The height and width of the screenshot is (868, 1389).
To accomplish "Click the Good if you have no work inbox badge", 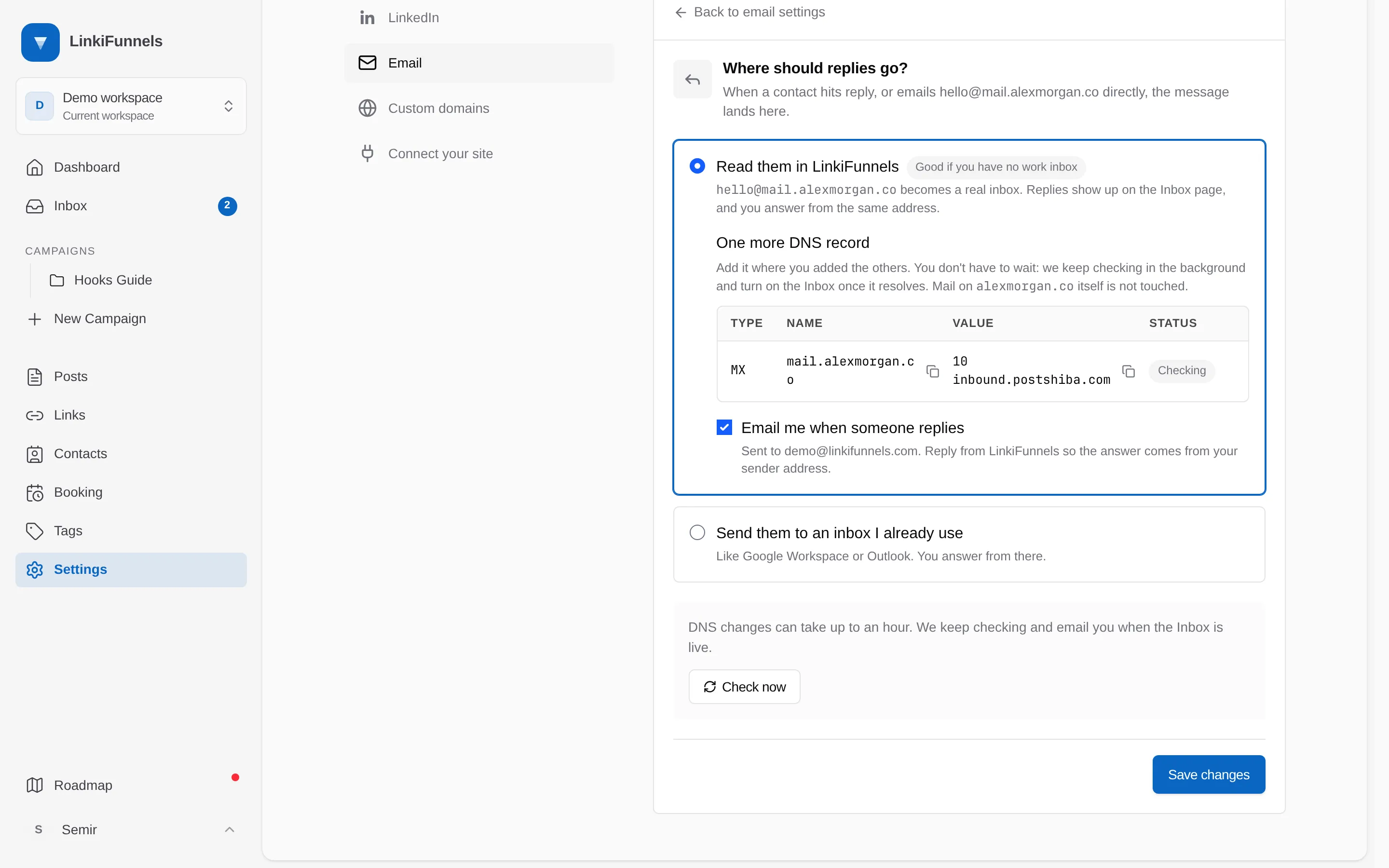I will tap(996, 167).
